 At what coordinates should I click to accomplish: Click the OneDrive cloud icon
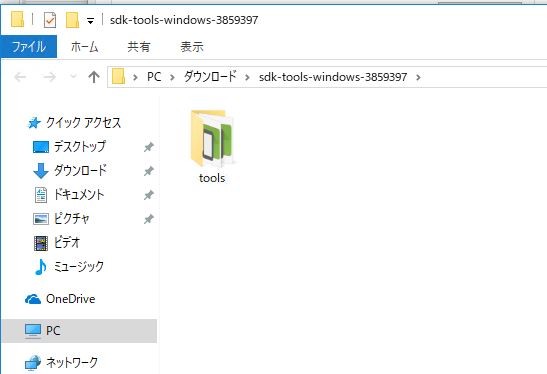pos(33,299)
